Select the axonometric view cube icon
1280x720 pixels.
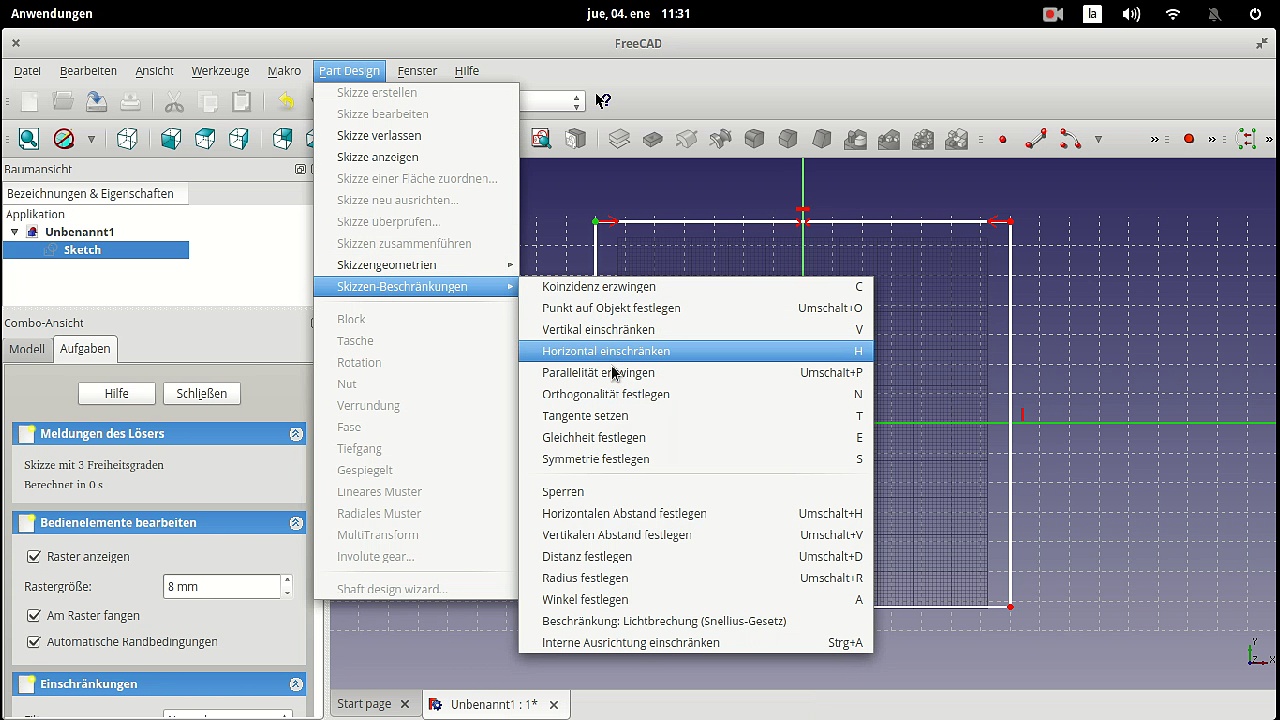(127, 139)
